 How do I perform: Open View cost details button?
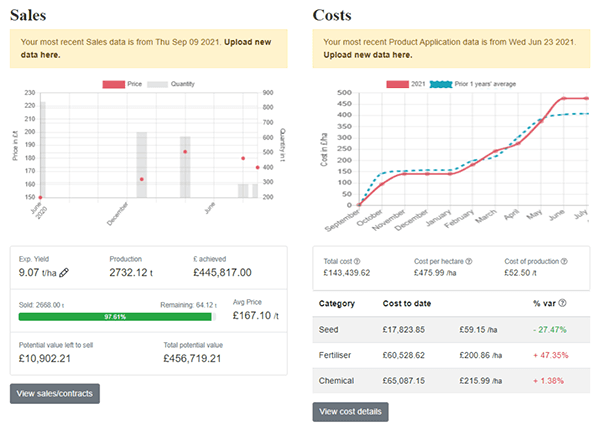[x=351, y=412]
